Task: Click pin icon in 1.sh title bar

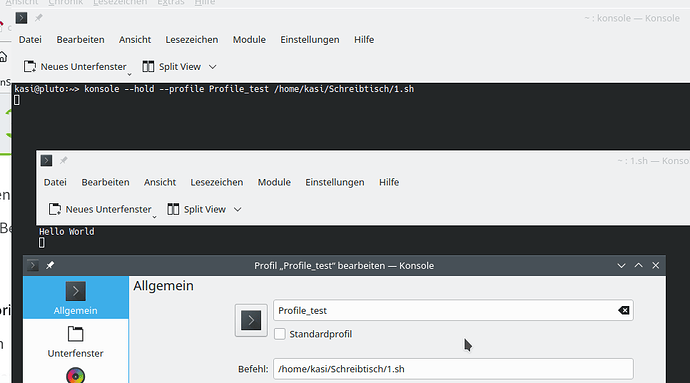Action: pyautogui.click(x=64, y=161)
